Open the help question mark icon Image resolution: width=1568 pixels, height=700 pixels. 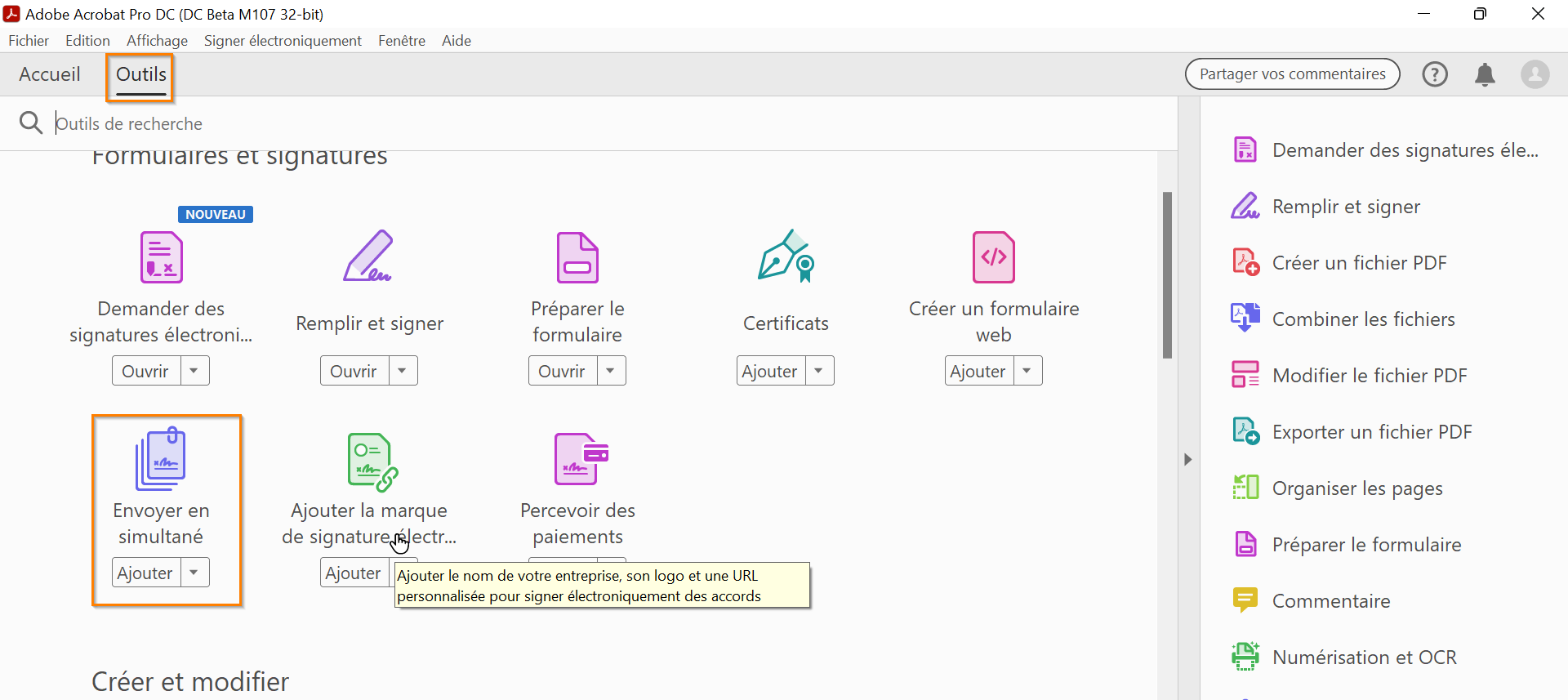pyautogui.click(x=1435, y=74)
